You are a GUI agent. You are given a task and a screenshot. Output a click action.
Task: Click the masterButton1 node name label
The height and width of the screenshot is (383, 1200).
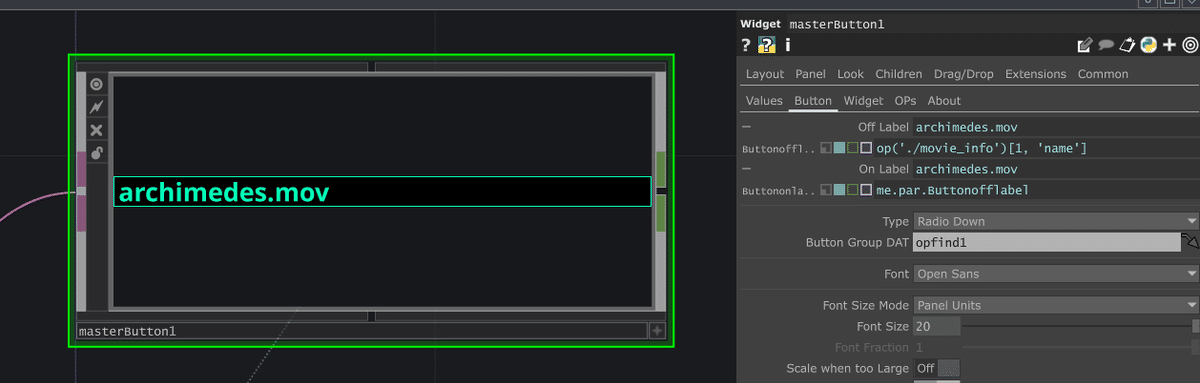pyautogui.click(x=362, y=331)
